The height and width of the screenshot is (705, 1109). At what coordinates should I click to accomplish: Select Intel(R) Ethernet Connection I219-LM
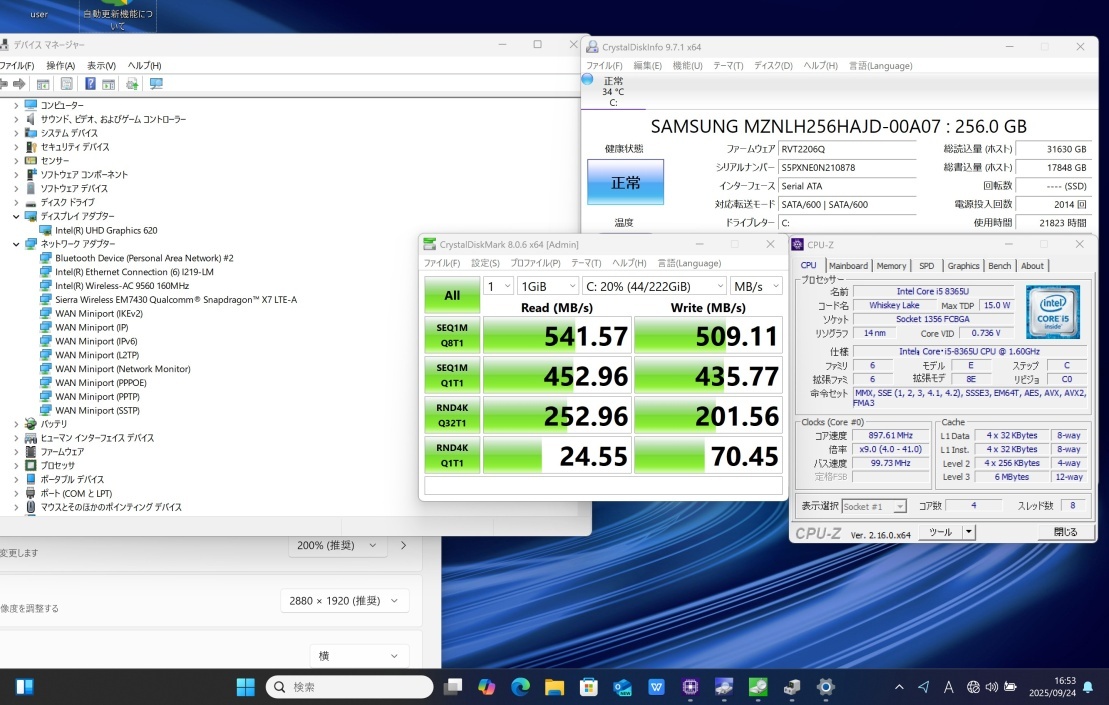pos(134,272)
